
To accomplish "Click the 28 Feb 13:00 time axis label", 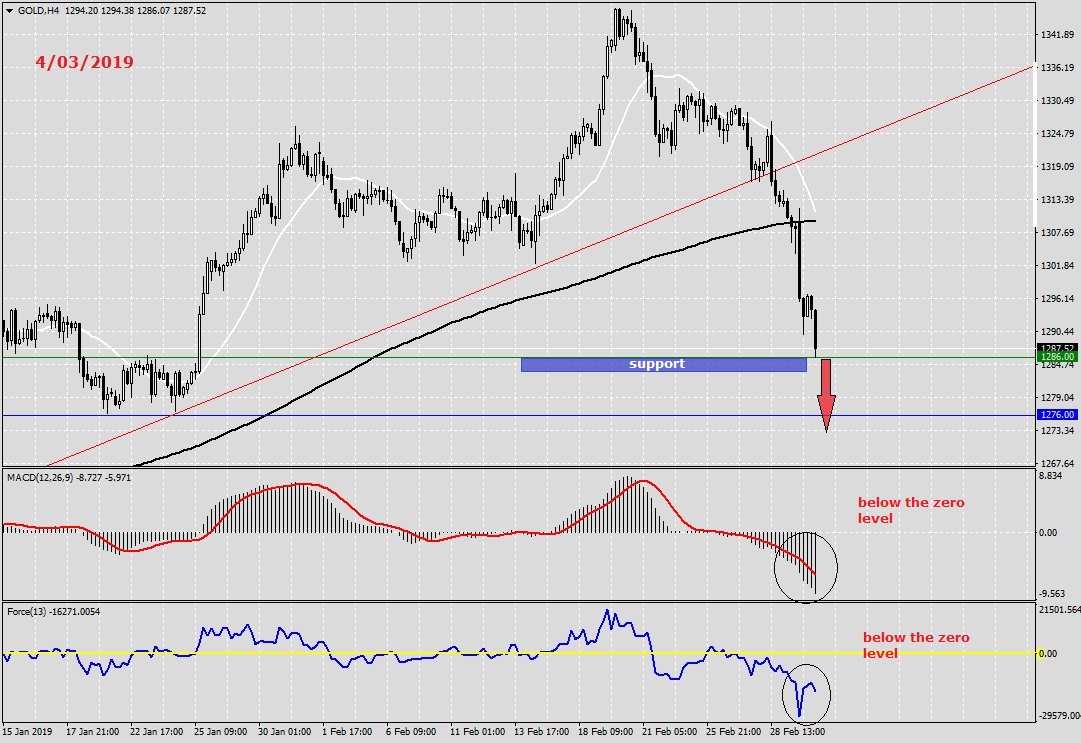I will [798, 731].
